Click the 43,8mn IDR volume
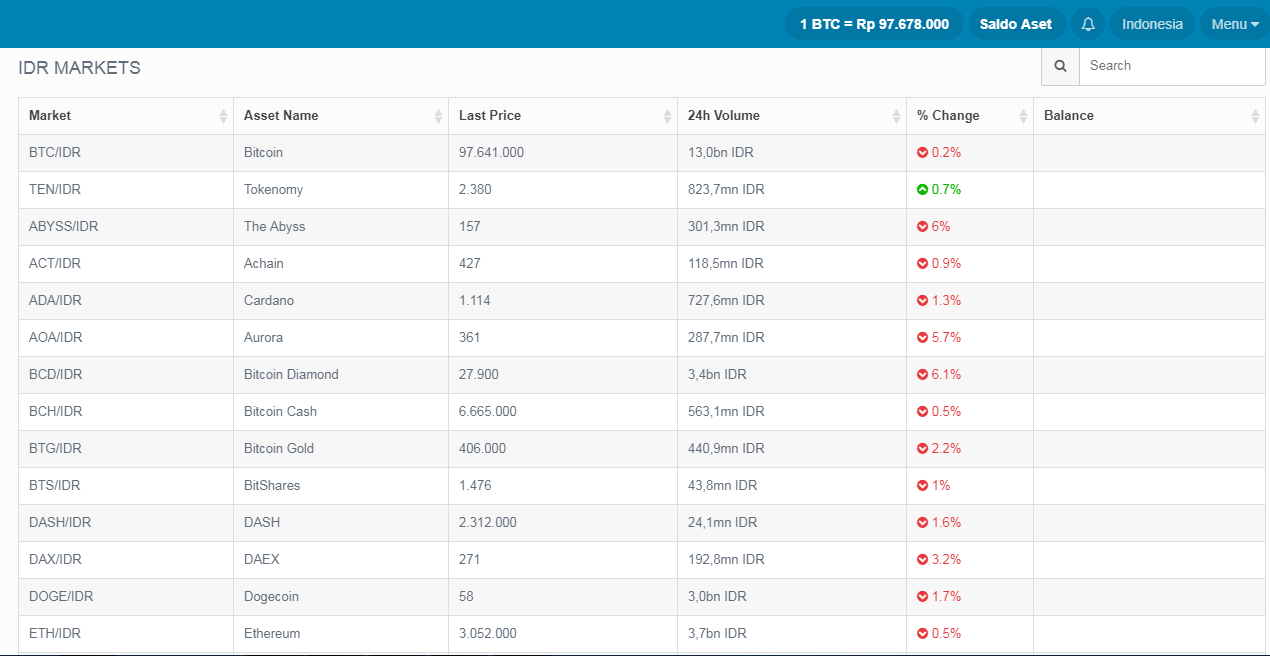The image size is (1270, 656). (x=722, y=486)
